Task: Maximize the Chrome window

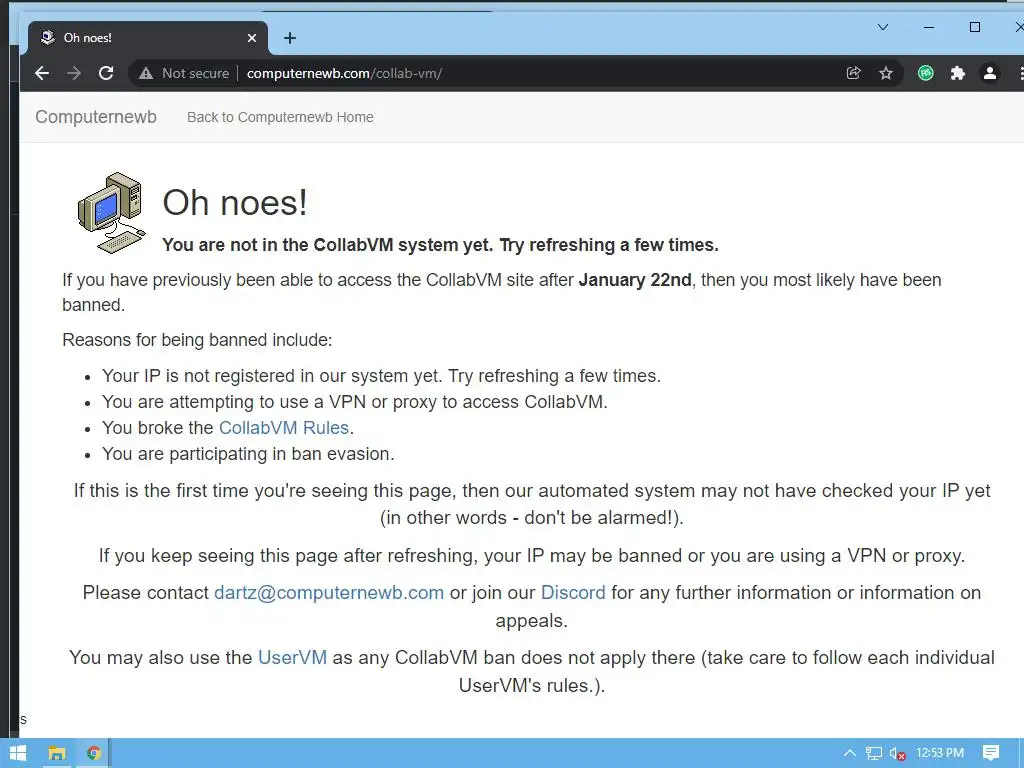Action: pyautogui.click(x=975, y=27)
